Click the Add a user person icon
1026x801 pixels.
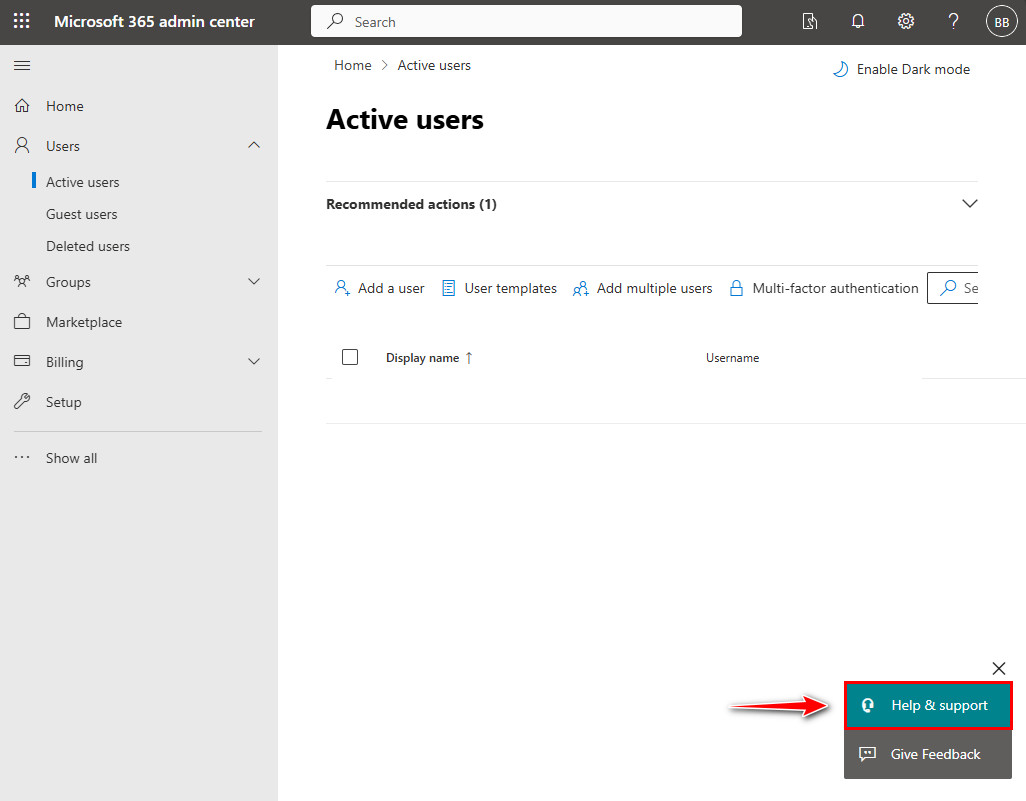(x=342, y=288)
